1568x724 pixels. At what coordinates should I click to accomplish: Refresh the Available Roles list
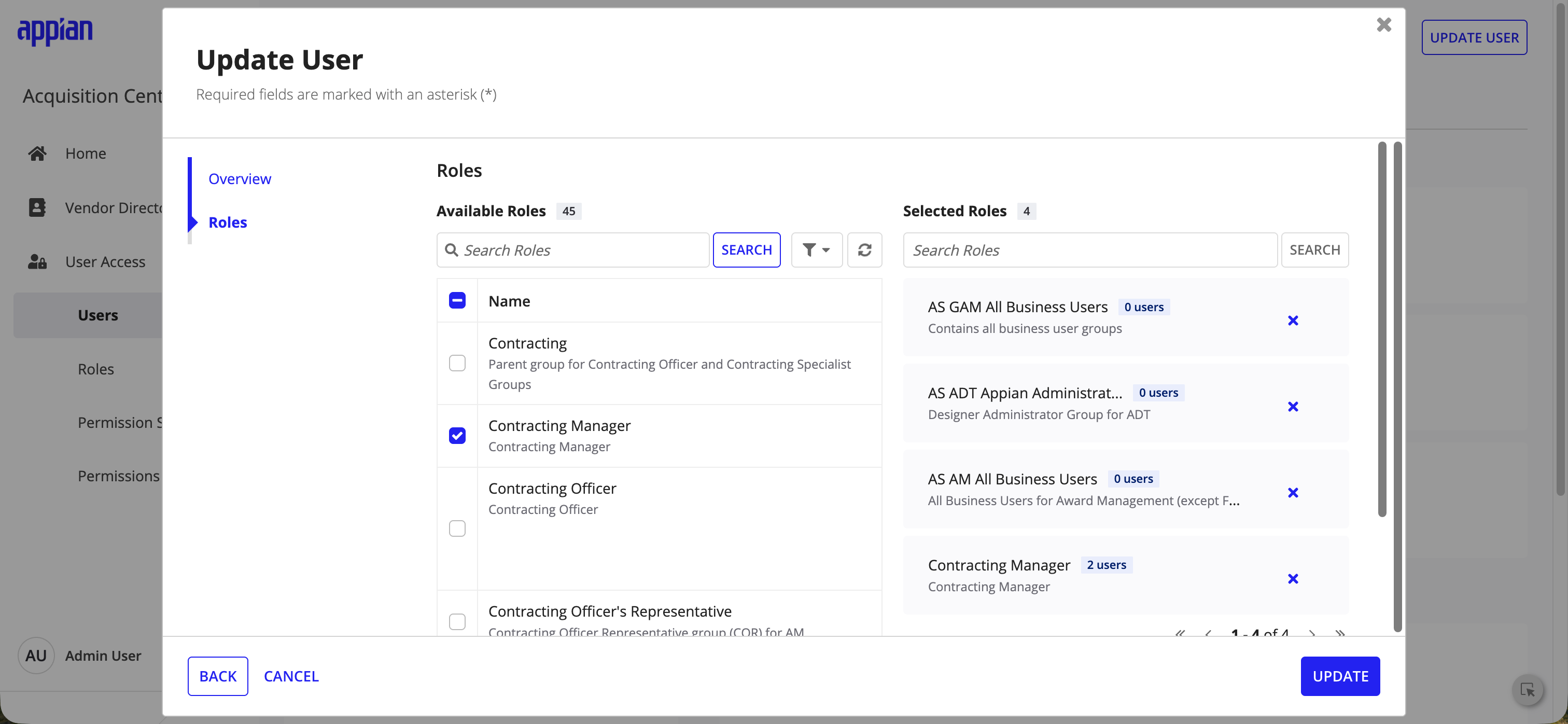click(x=864, y=250)
